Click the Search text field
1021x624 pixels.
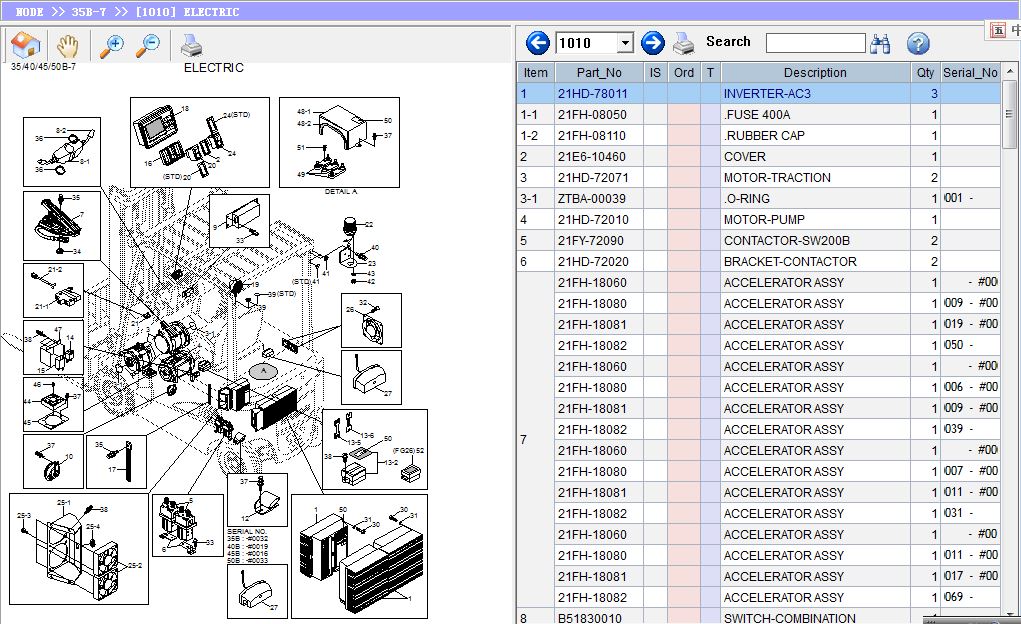point(815,43)
